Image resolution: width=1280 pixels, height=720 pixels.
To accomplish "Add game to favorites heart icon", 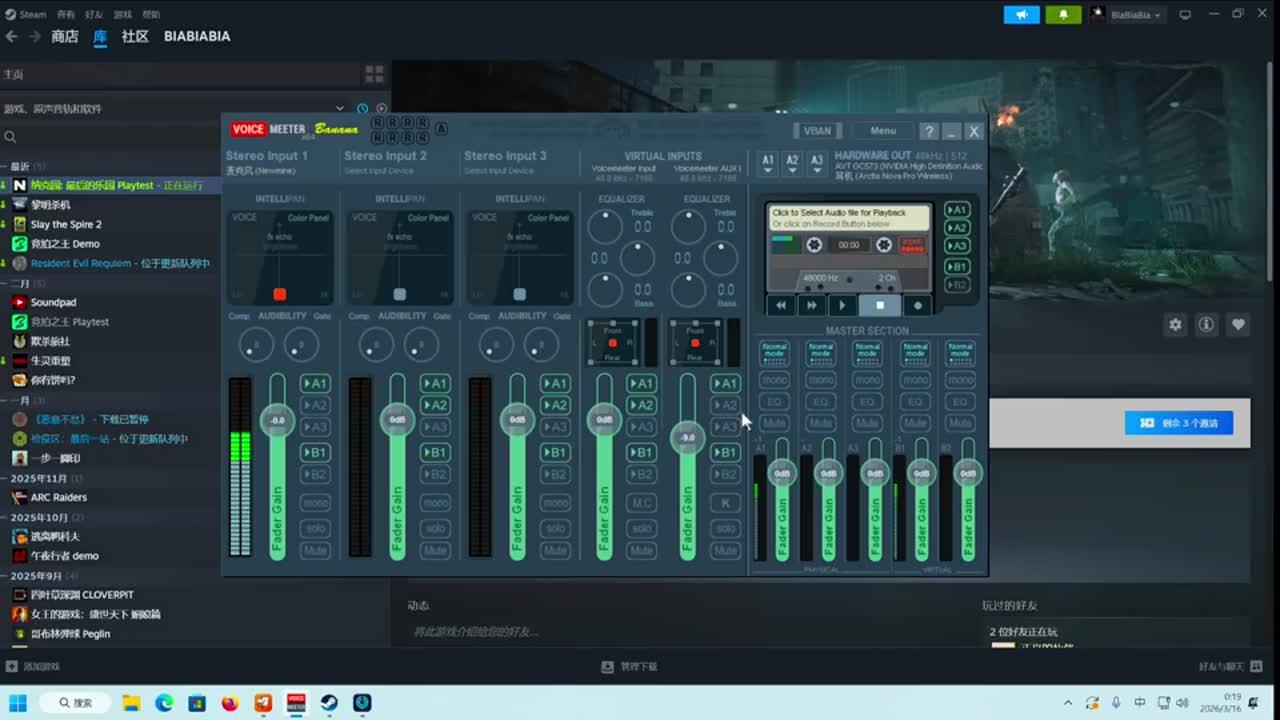I will [1238, 325].
